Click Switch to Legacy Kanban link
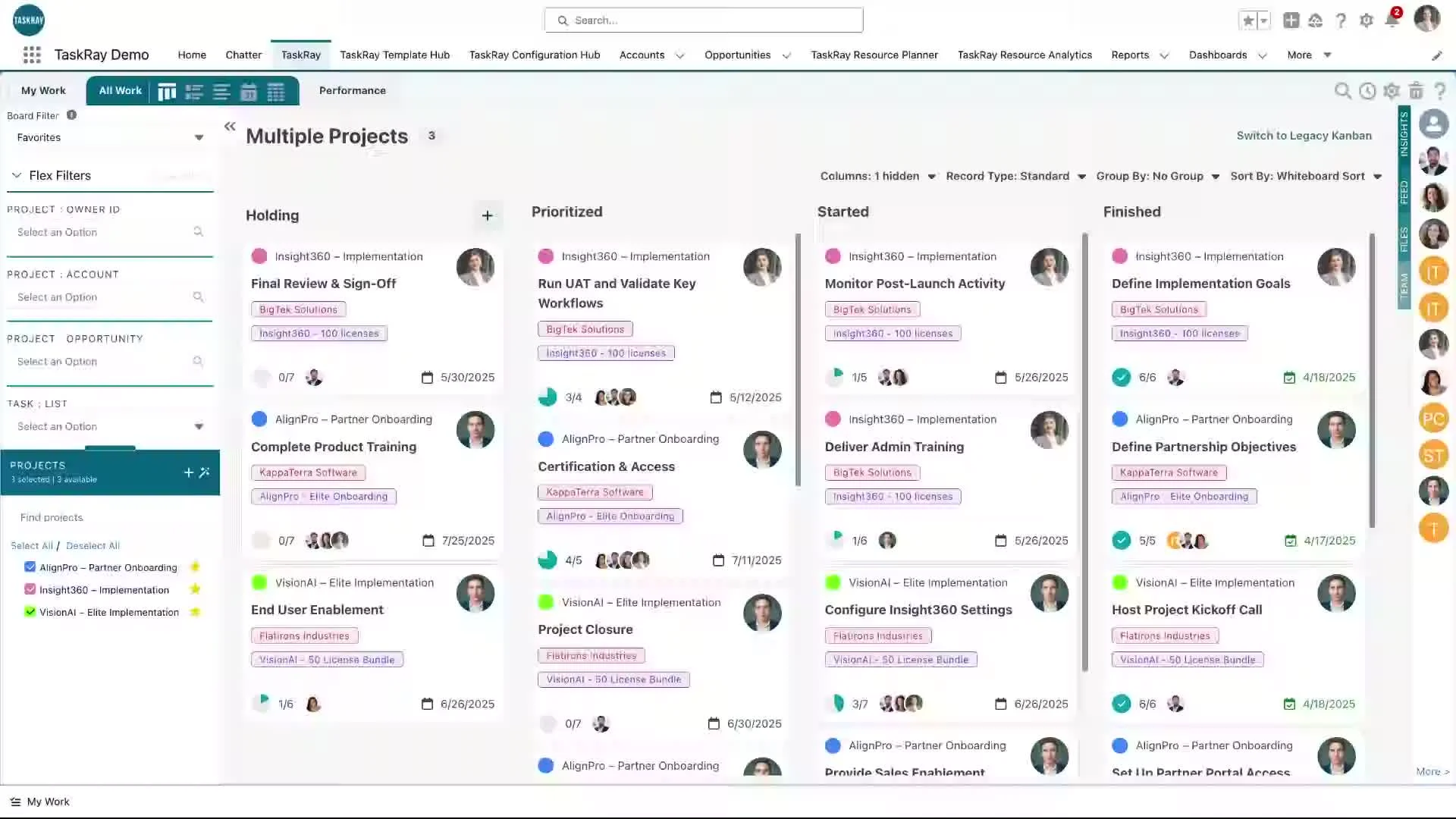This screenshot has height=819, width=1456. point(1304,136)
